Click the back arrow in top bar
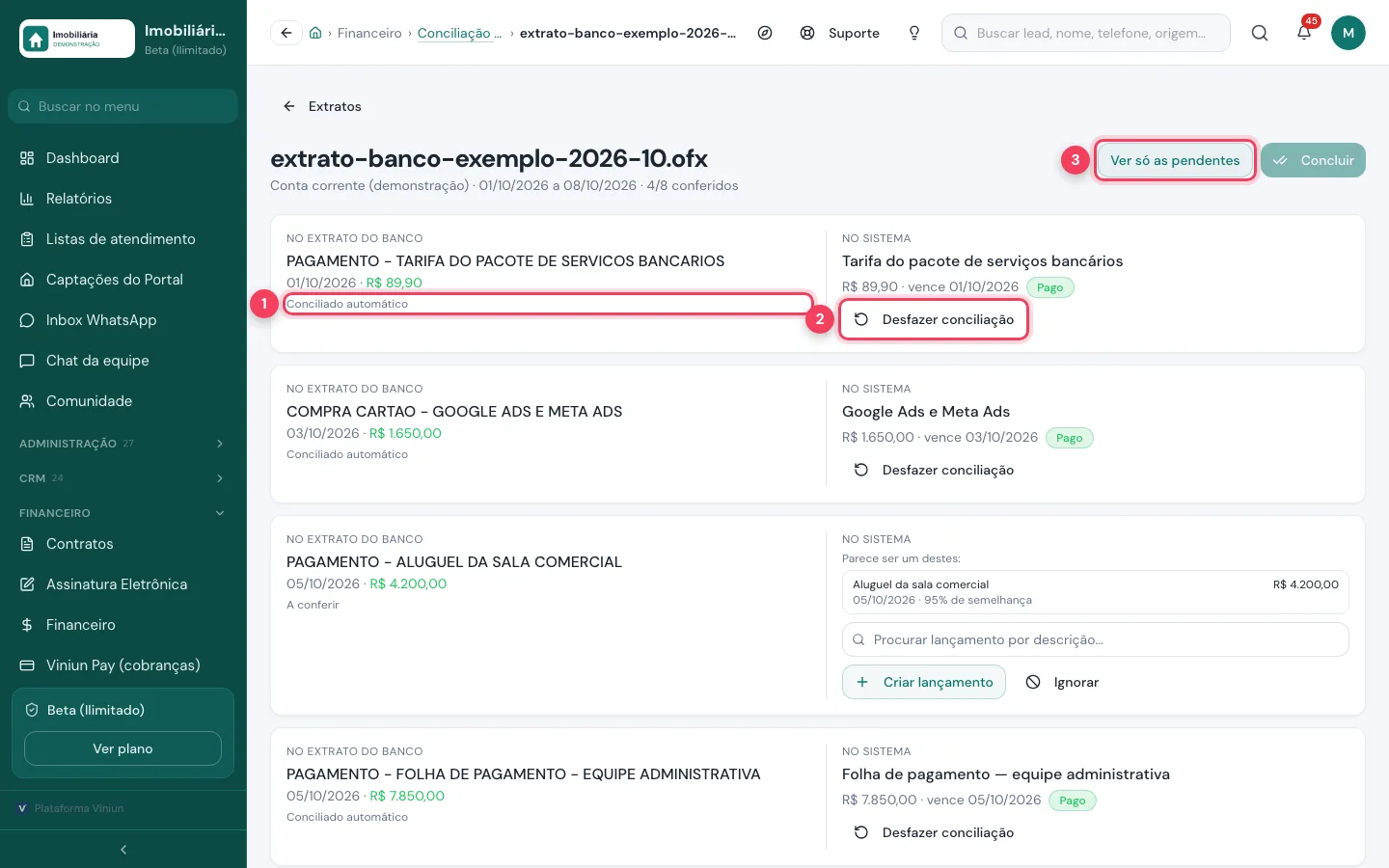Viewport: 1389px width, 868px height. (x=286, y=33)
